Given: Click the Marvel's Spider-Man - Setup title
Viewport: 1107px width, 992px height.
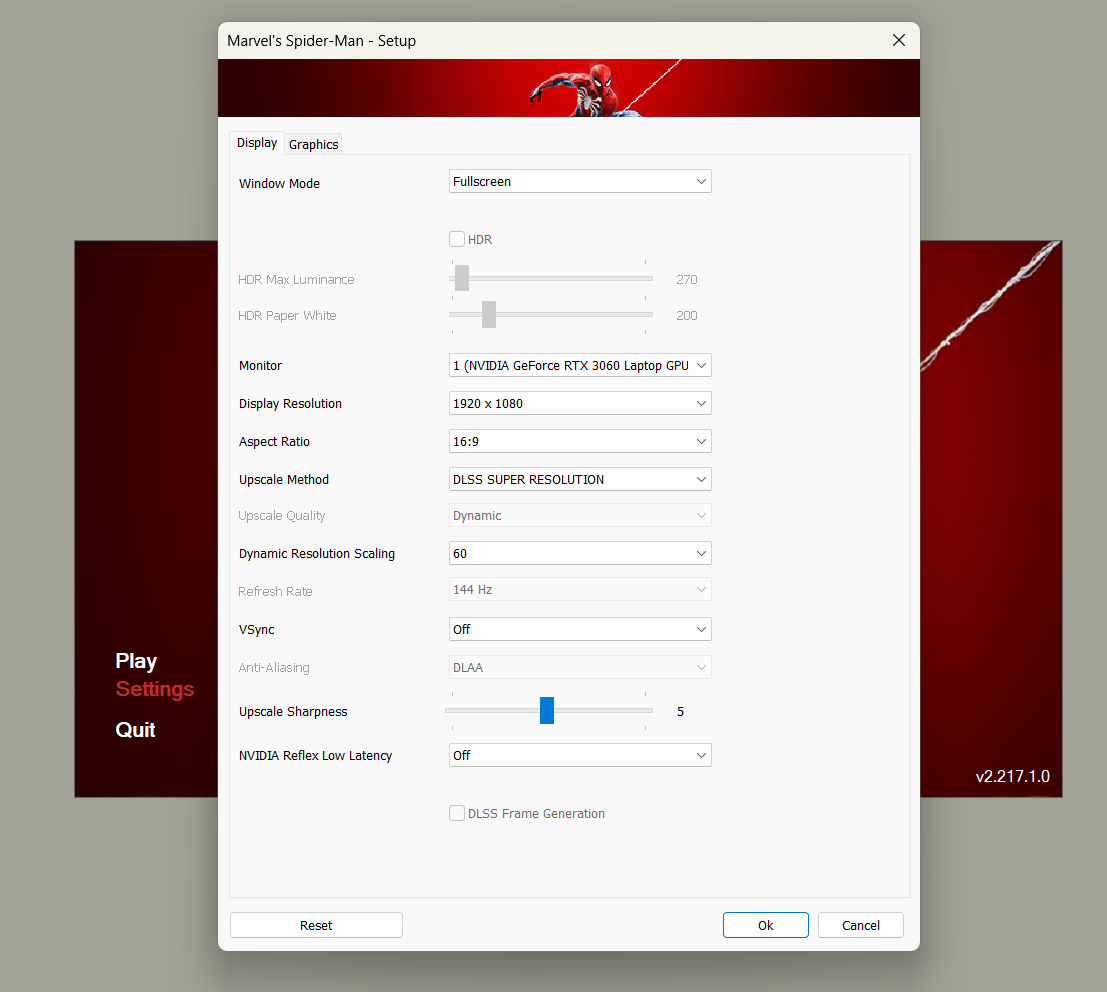Looking at the screenshot, I should [x=321, y=41].
